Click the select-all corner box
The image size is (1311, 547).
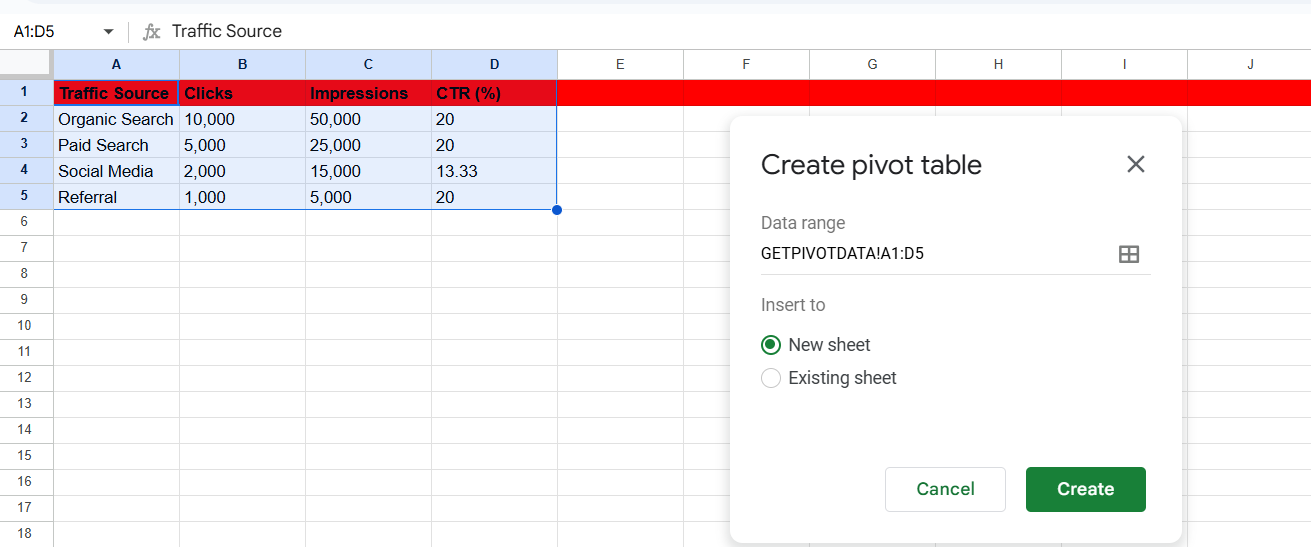coord(26,64)
